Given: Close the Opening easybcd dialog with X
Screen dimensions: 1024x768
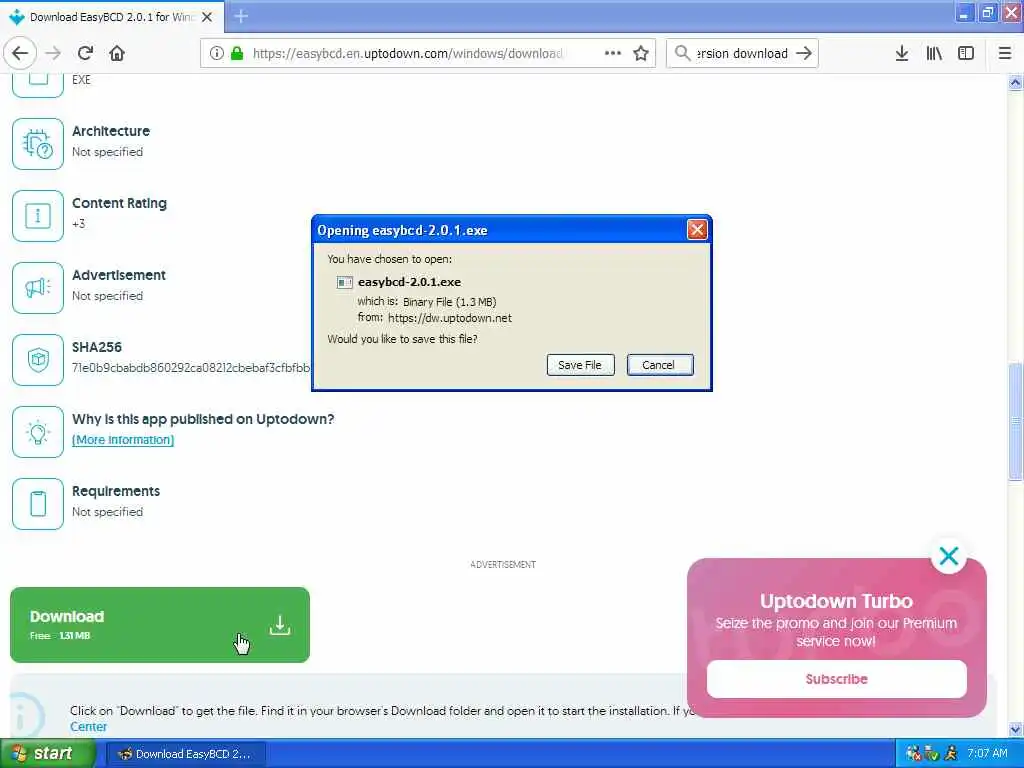Looking at the screenshot, I should click(x=697, y=230).
